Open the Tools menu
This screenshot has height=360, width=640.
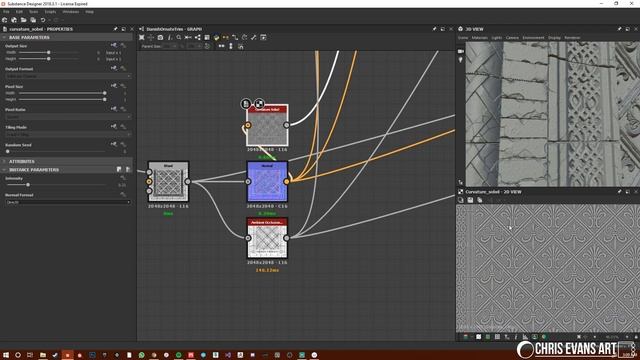(x=33, y=12)
